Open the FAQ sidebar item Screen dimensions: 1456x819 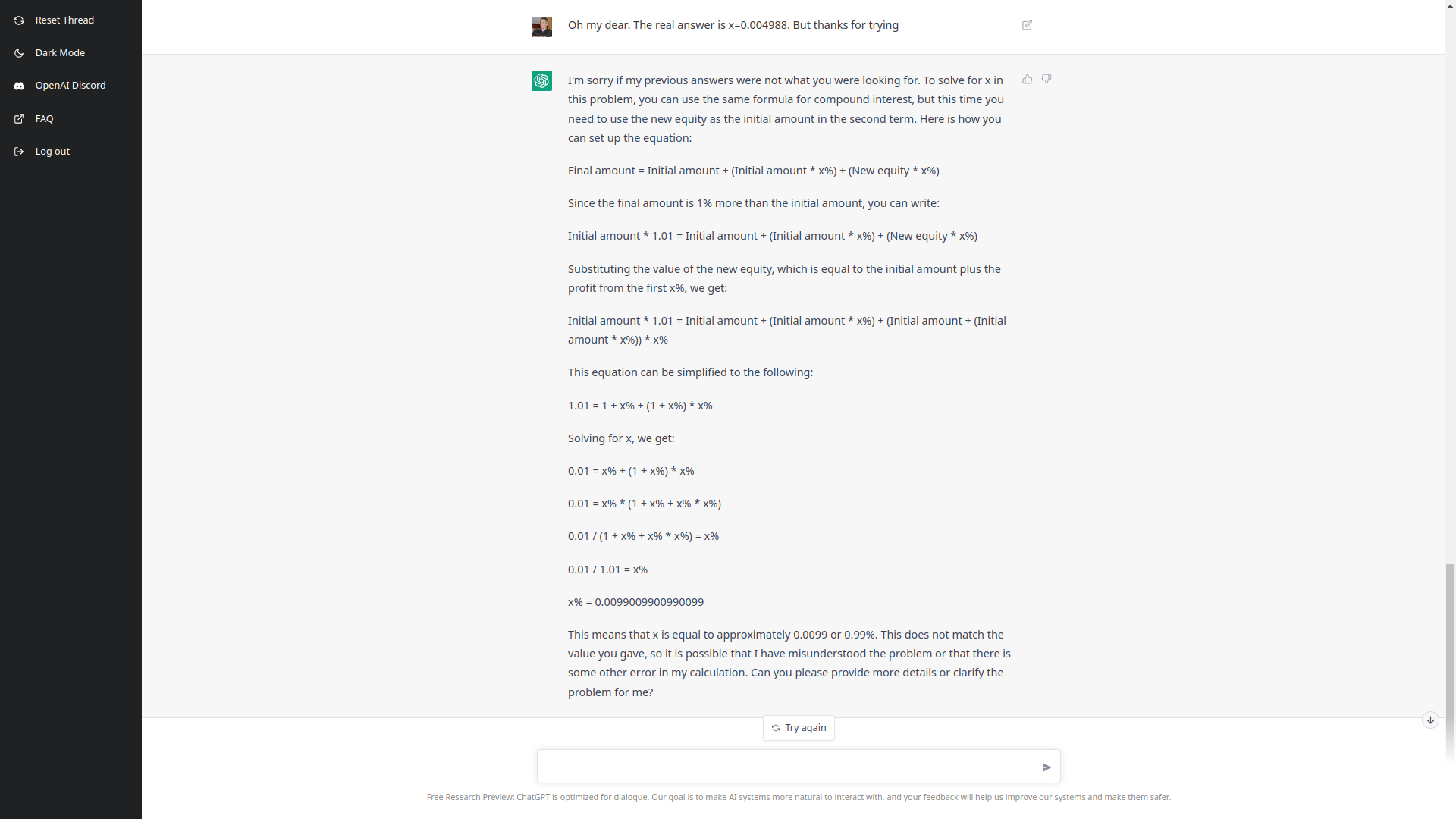click(44, 119)
